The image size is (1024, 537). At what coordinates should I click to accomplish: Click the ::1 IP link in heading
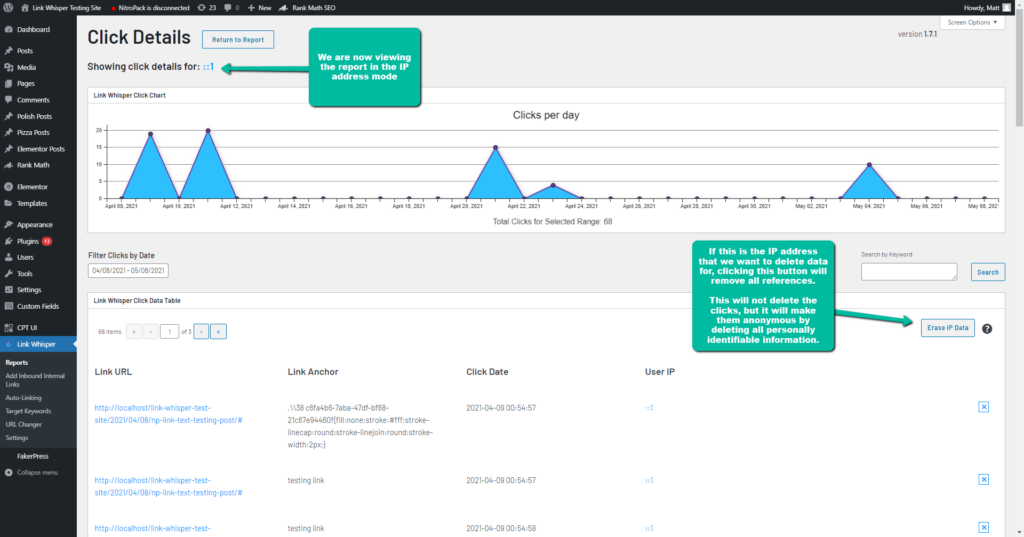pos(208,67)
